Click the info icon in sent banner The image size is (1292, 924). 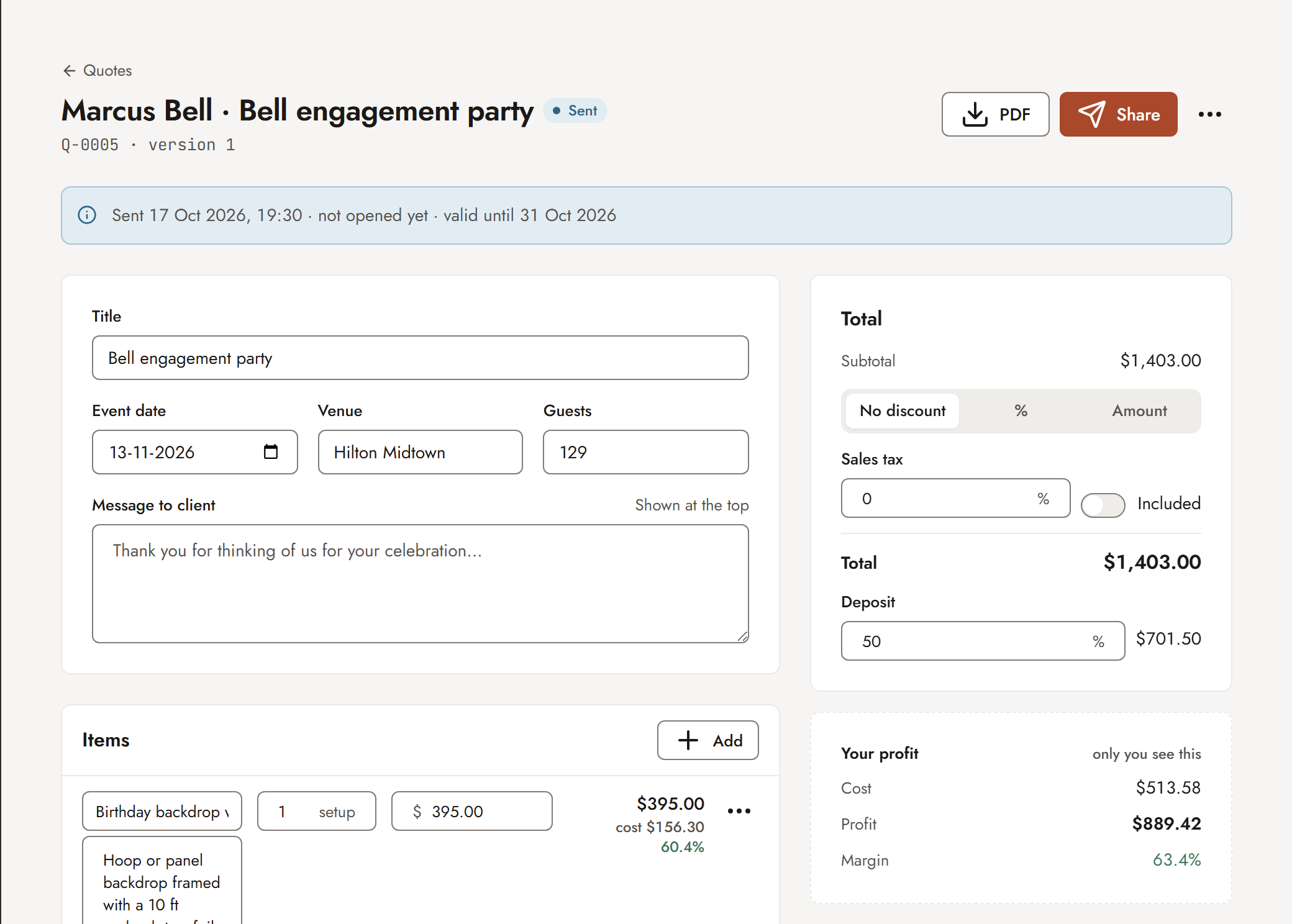(87, 215)
